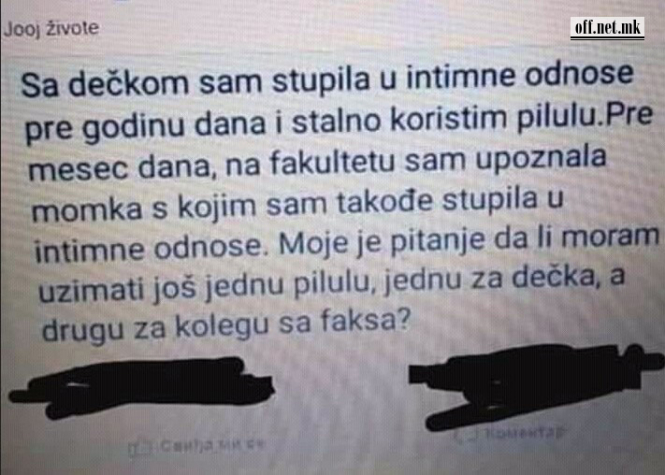Click the blacked-out name on the left

pyautogui.click(x=142, y=387)
